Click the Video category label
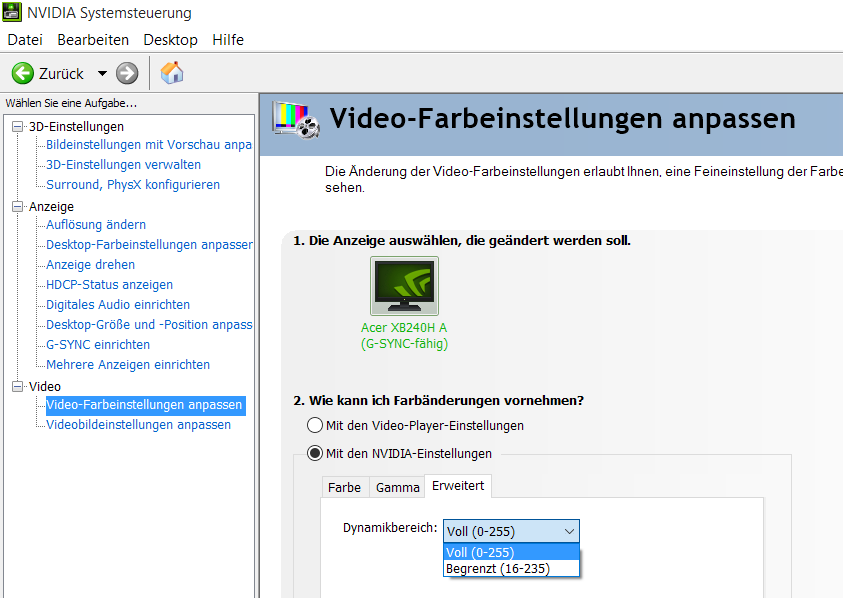This screenshot has height=599, width=843. (x=45, y=387)
